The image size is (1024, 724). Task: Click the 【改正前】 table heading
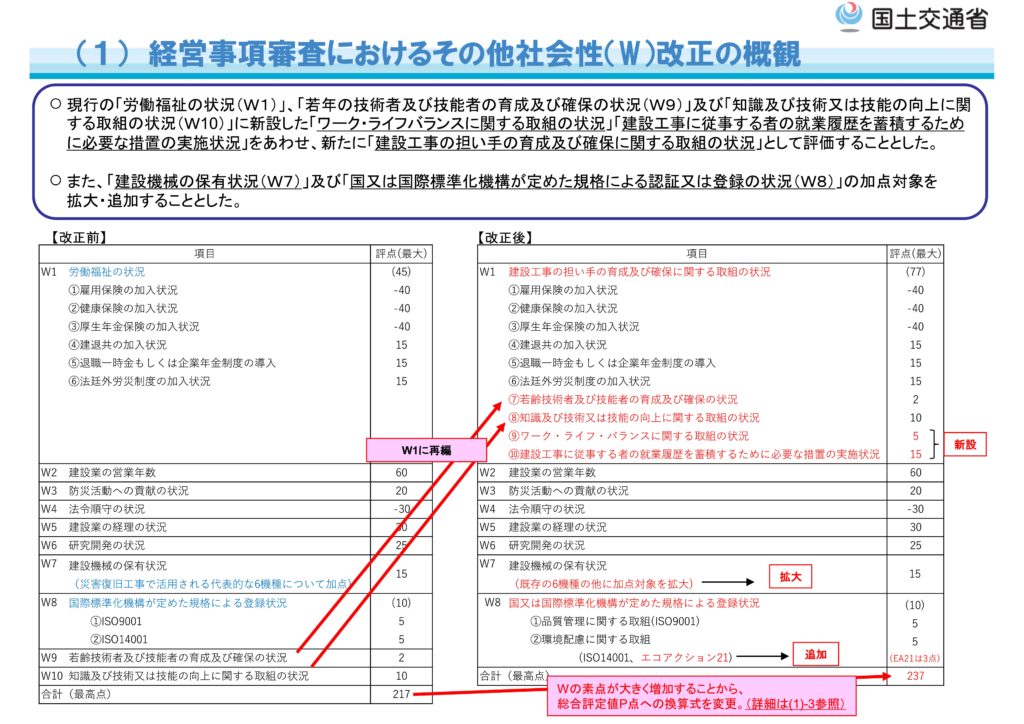point(77,237)
